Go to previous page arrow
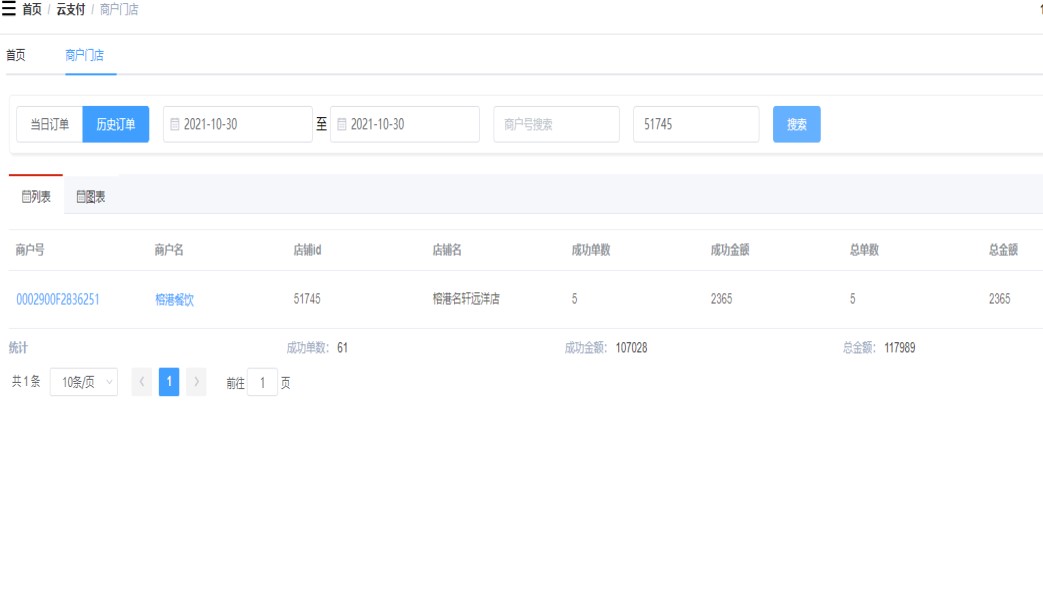The image size is (1043, 605). tap(142, 382)
